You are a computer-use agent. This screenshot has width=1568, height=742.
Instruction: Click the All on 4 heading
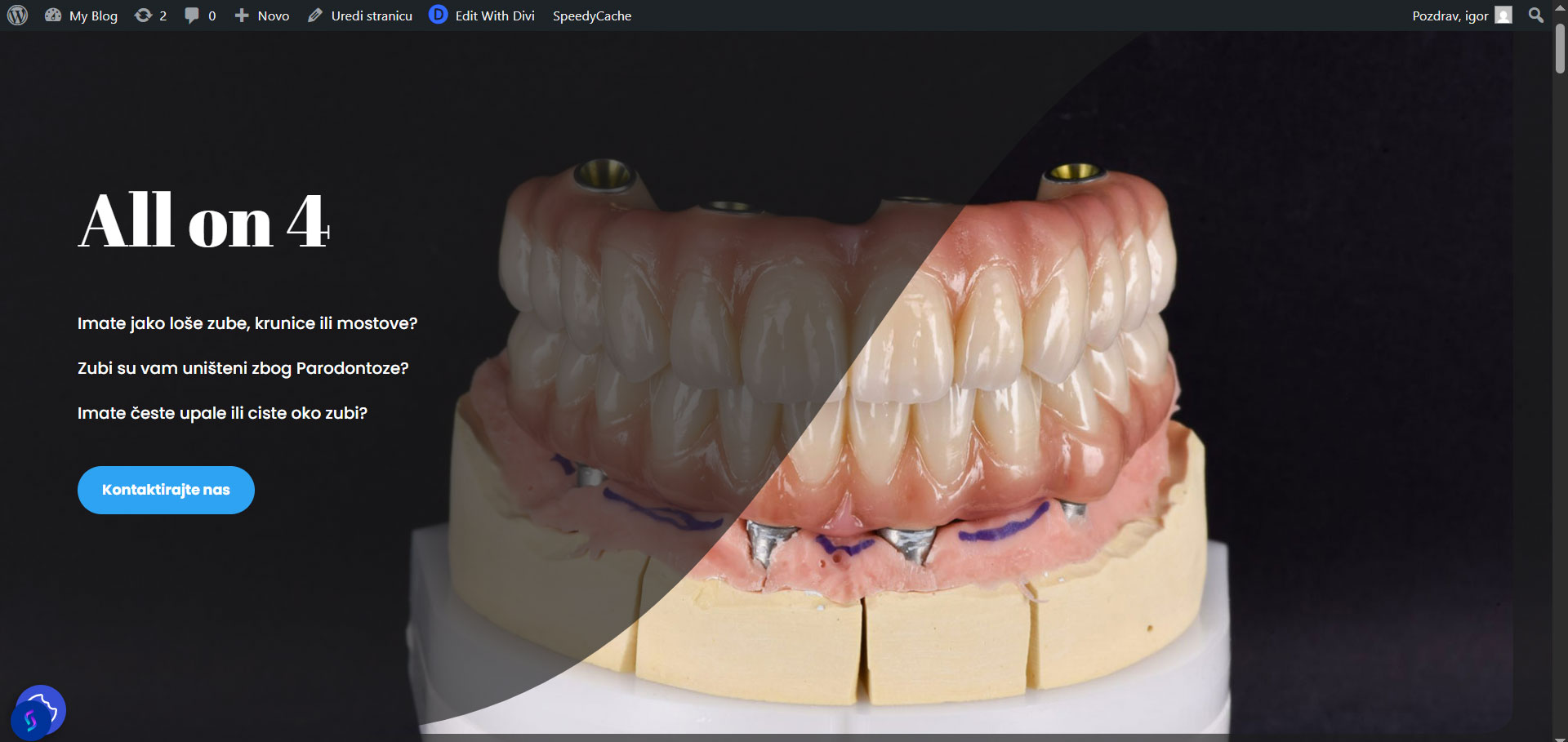(204, 220)
